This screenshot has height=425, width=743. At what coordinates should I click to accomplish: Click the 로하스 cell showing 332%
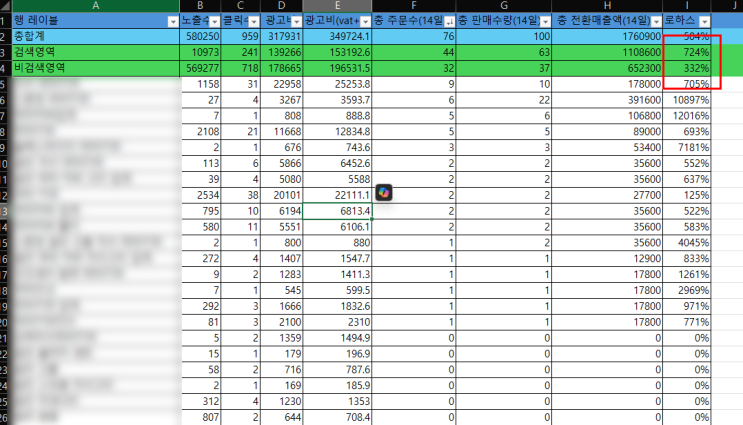point(687,68)
